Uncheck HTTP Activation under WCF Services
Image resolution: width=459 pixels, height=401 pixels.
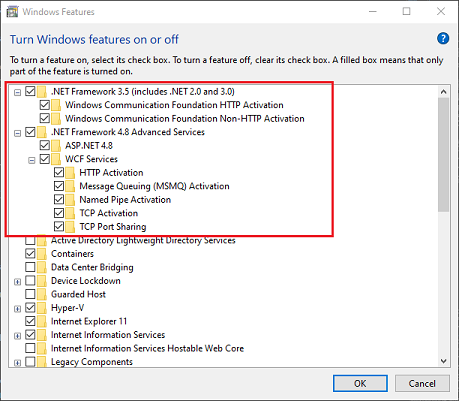(59, 173)
